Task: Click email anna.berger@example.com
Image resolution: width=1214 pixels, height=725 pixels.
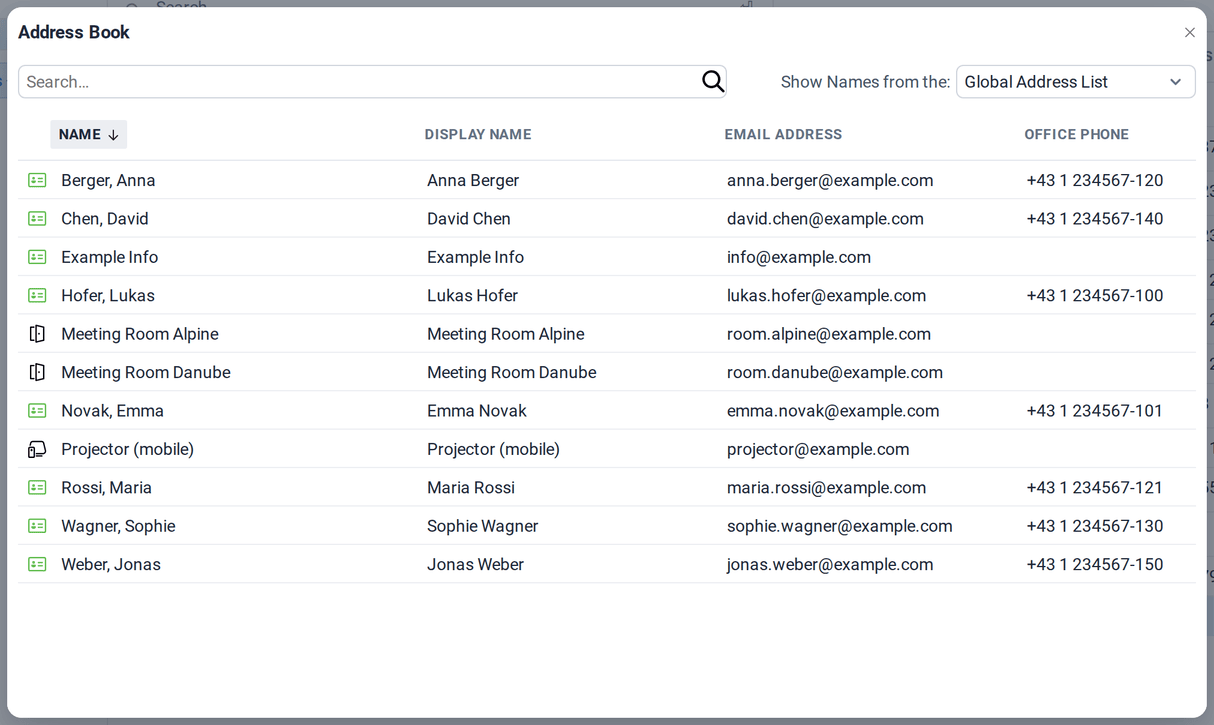Action: (x=830, y=181)
